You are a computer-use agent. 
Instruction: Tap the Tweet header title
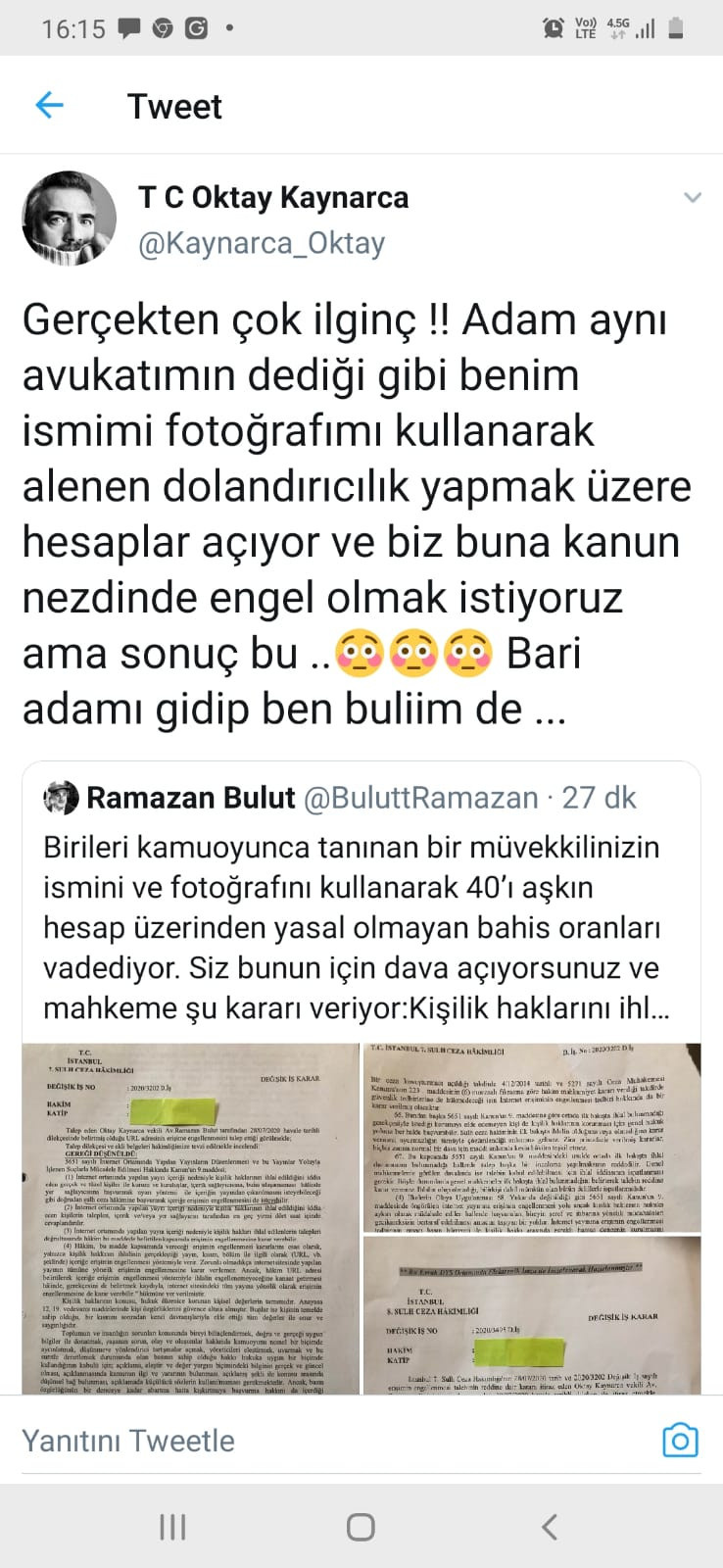[x=174, y=106]
